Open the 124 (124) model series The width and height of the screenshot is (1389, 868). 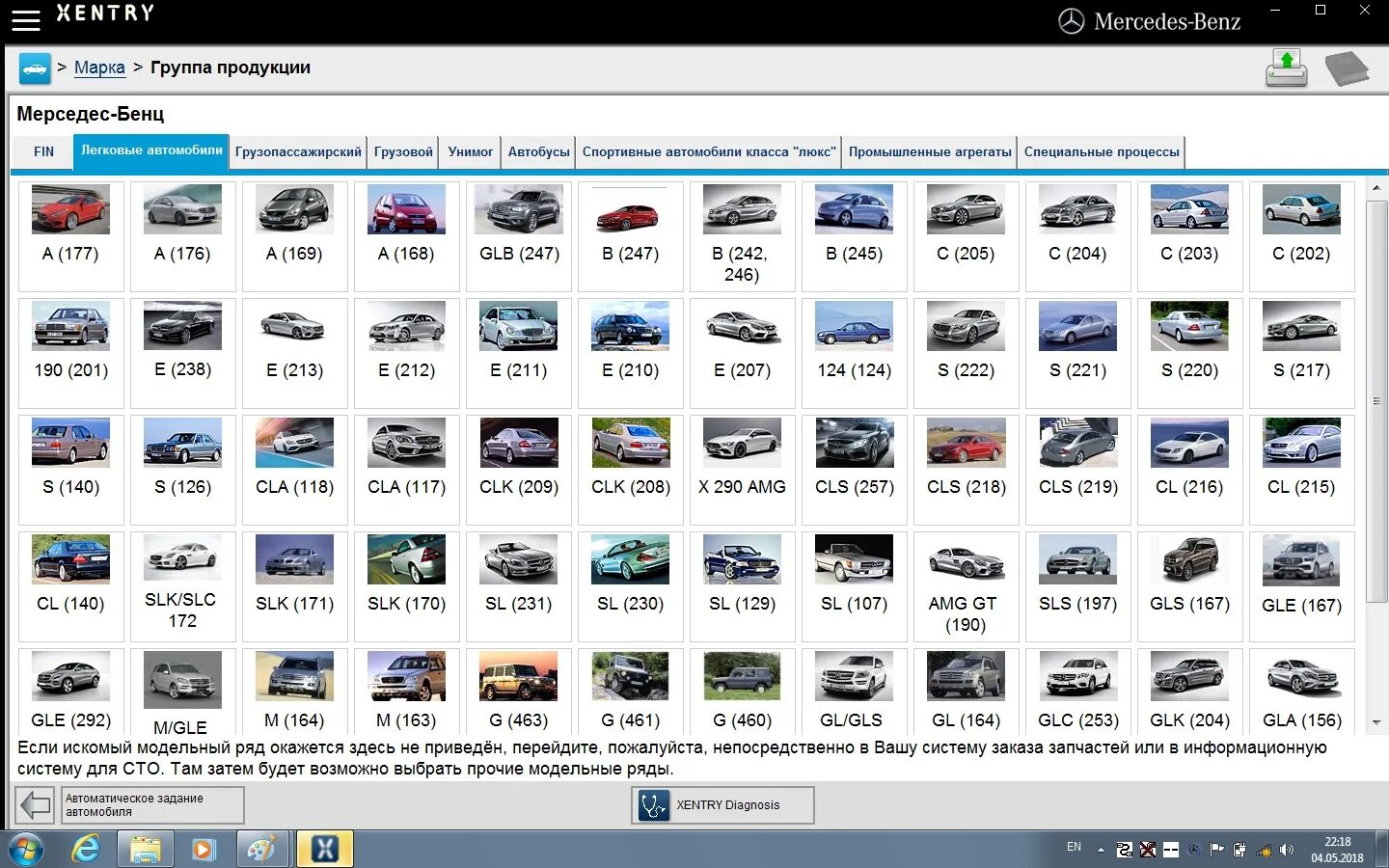point(854,353)
